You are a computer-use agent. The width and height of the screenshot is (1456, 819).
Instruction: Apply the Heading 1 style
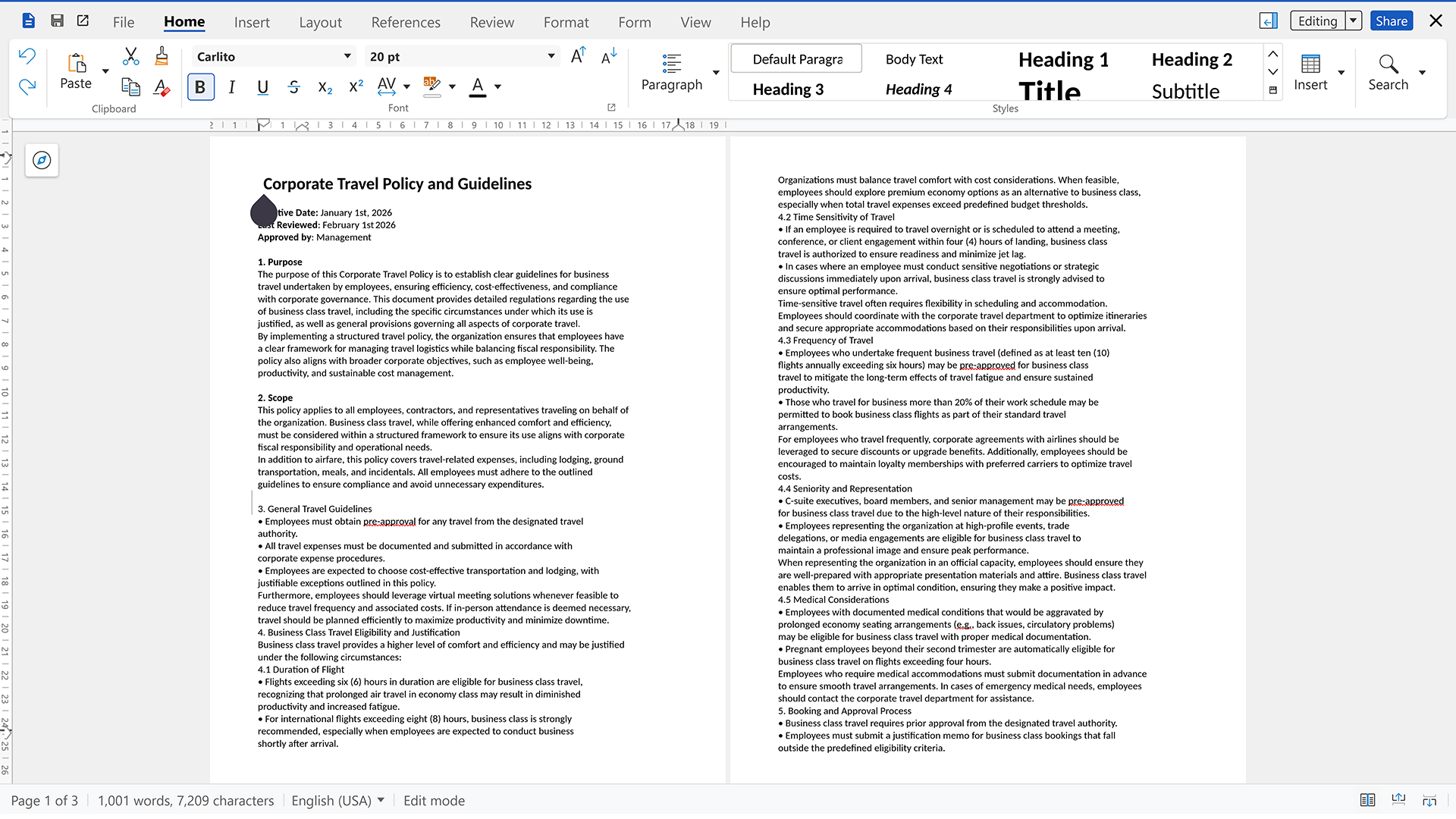click(1063, 59)
